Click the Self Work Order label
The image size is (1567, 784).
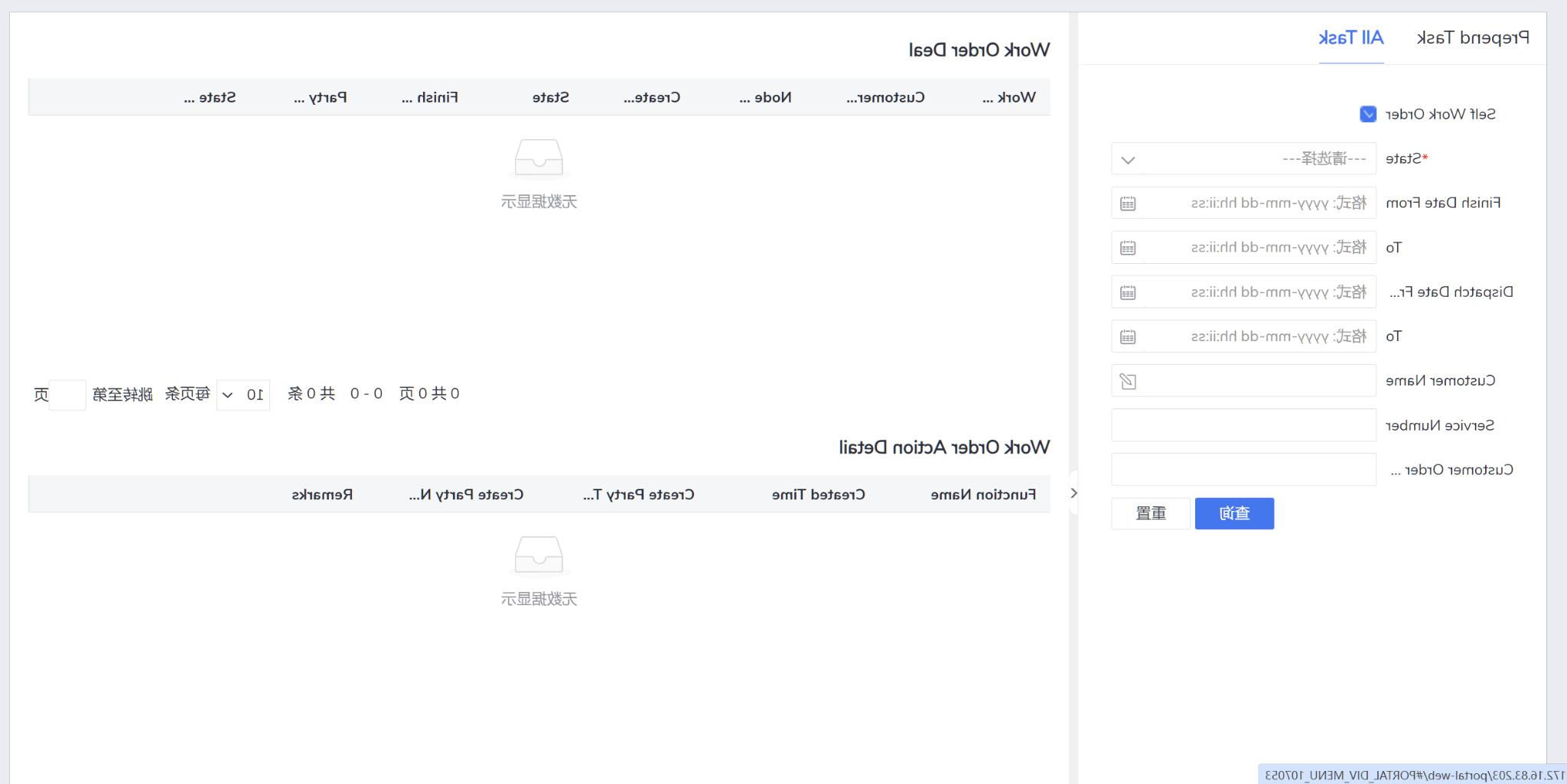[x=1440, y=114]
